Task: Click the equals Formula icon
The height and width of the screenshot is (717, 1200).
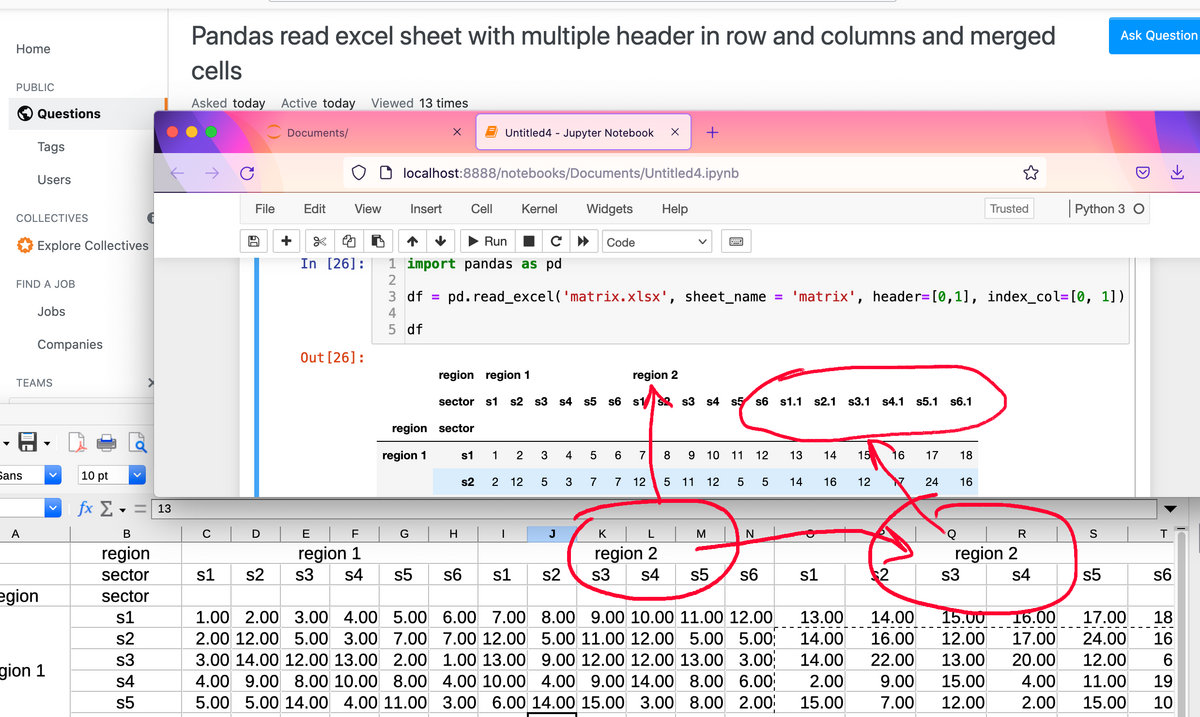Action: (141, 509)
